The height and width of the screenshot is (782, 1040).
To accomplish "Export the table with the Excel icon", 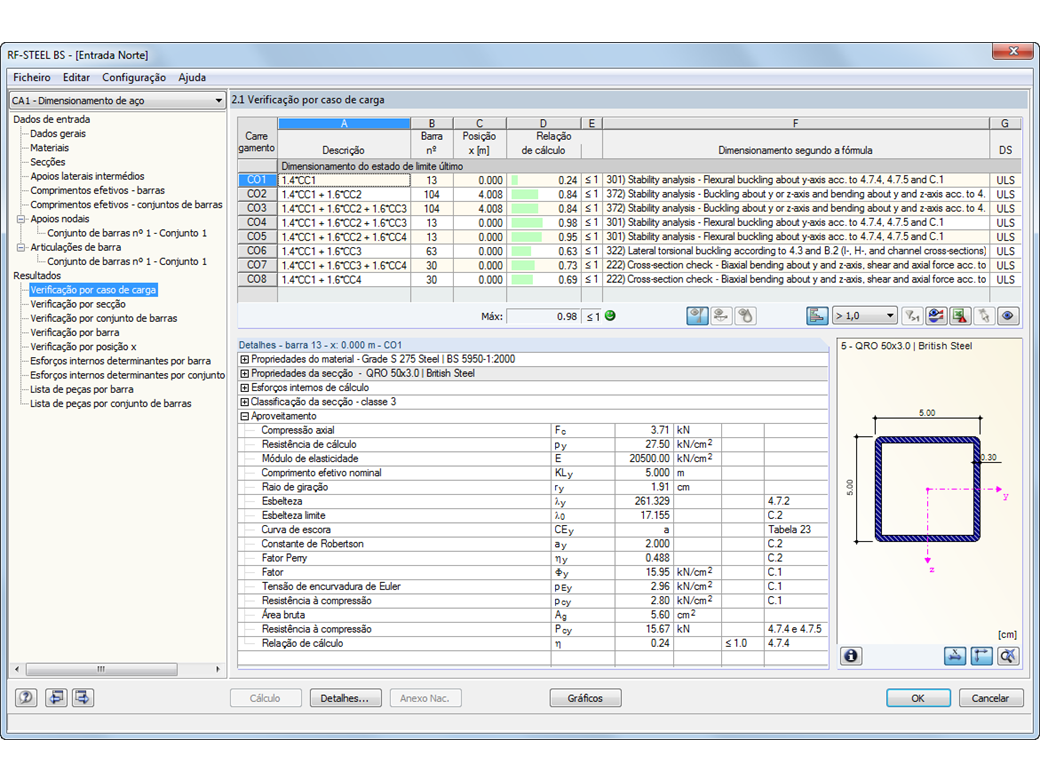I will tap(960, 316).
